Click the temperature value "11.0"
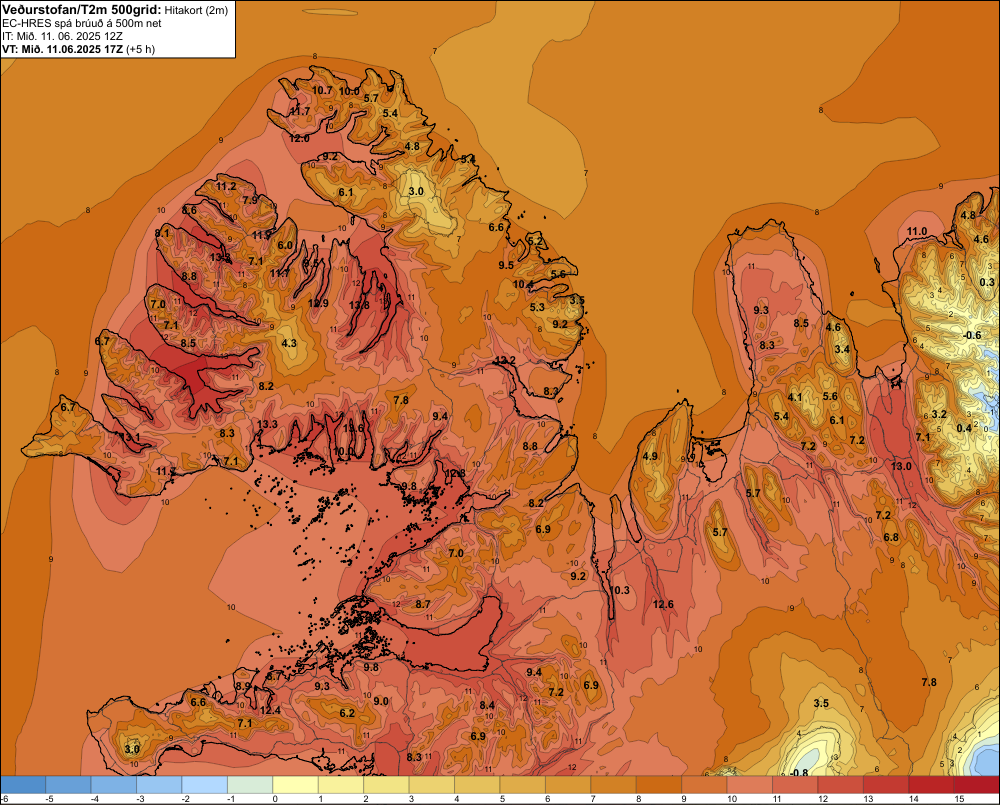 (x=916, y=232)
